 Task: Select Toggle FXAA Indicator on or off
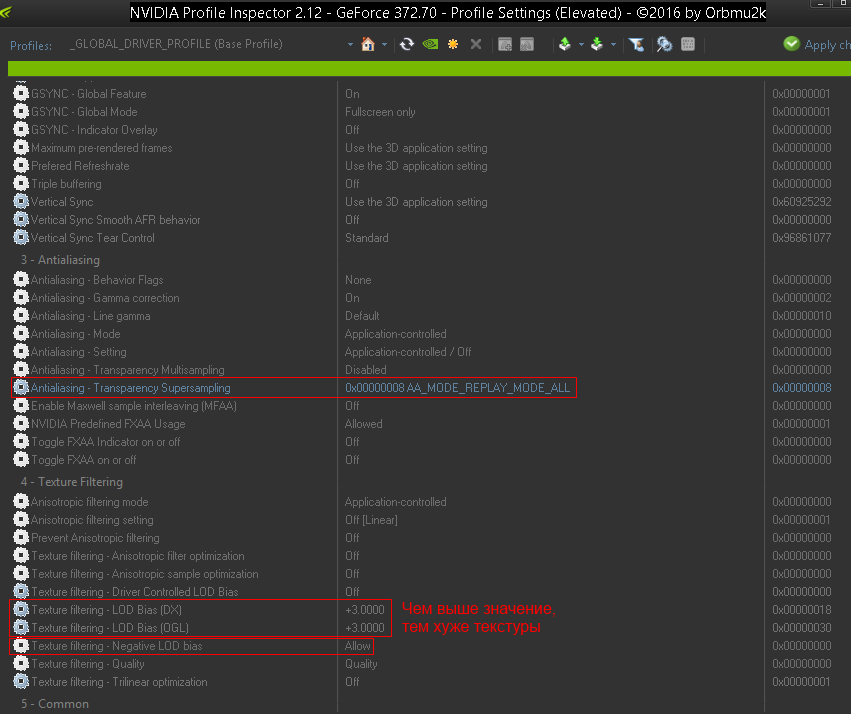(105, 442)
